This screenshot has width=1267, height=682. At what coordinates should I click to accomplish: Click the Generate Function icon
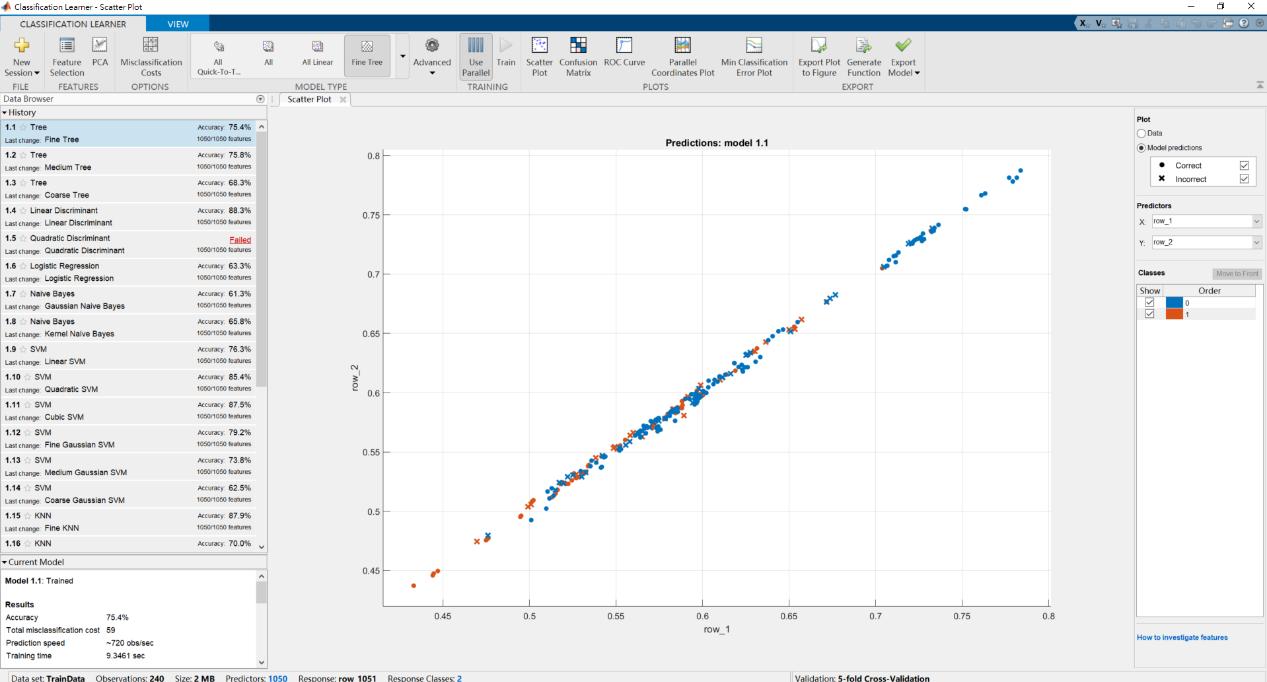tap(864, 46)
